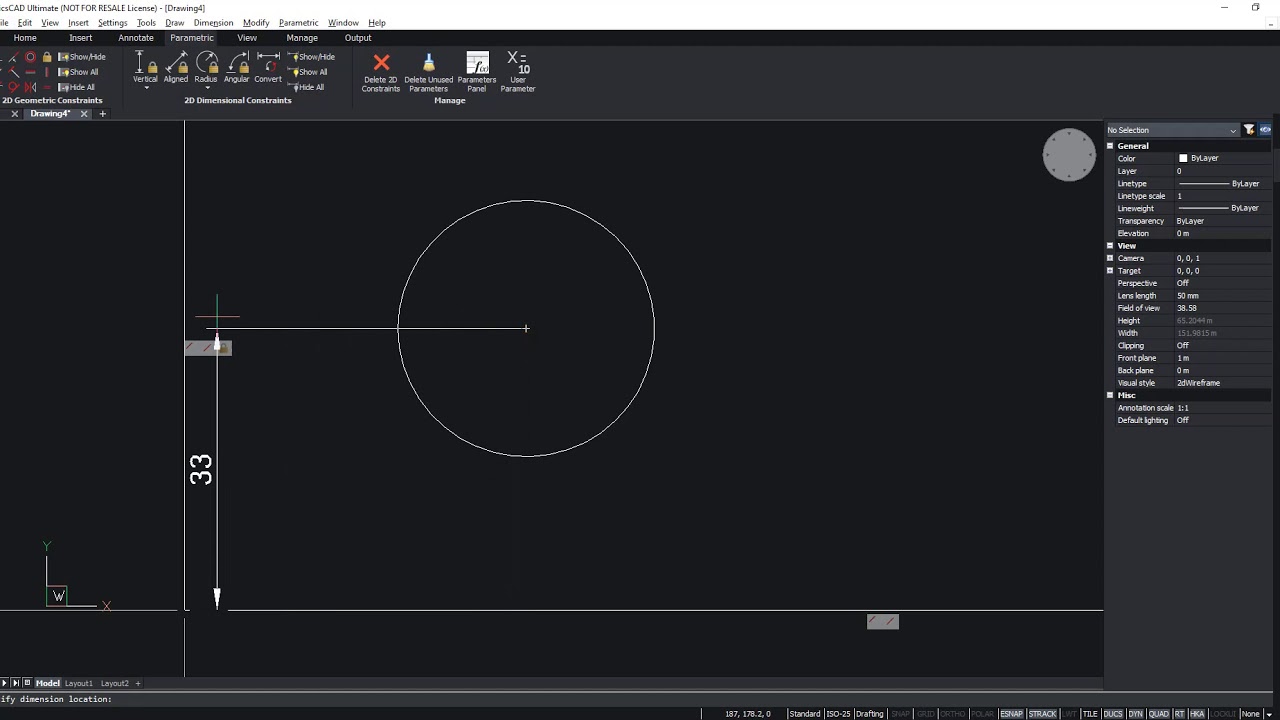
Task: Close the Drawing4 tab
Action: 84,114
